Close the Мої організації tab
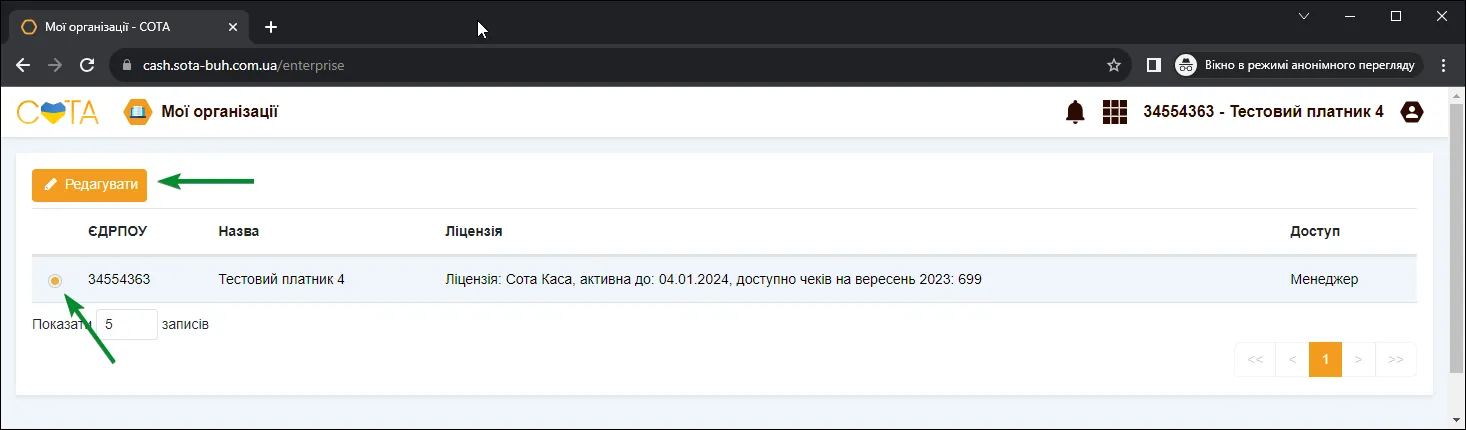This screenshot has height=430, width=1466. point(232,27)
